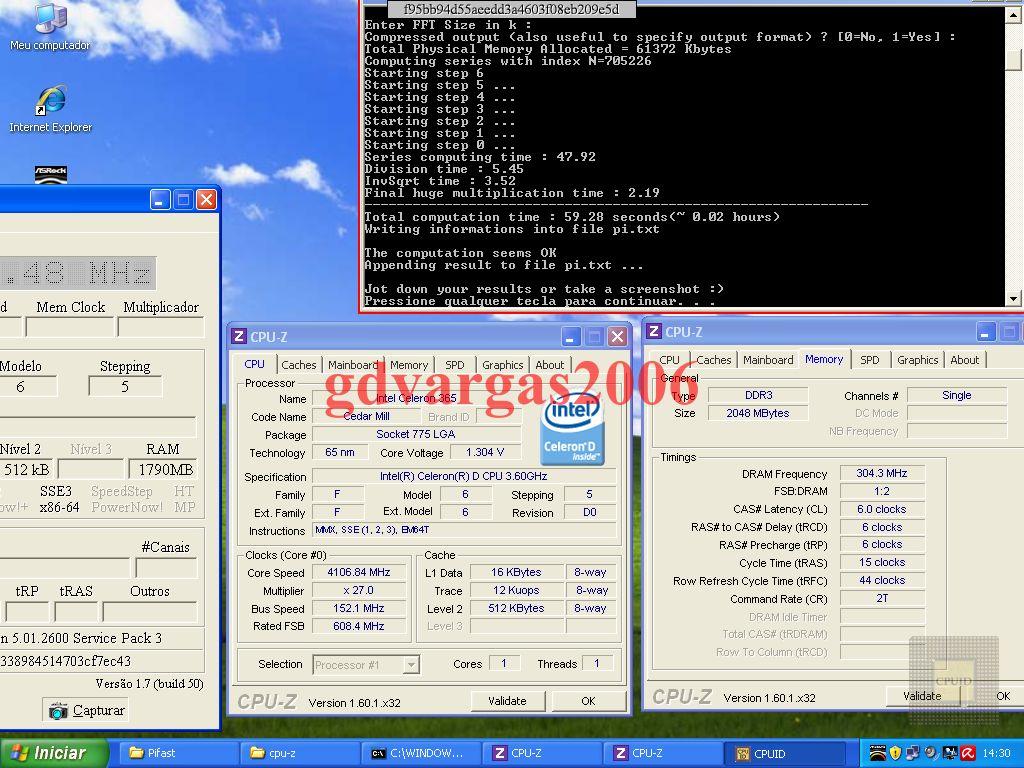
Task: Open About tab in left CPU-Z window
Action: coord(549,365)
